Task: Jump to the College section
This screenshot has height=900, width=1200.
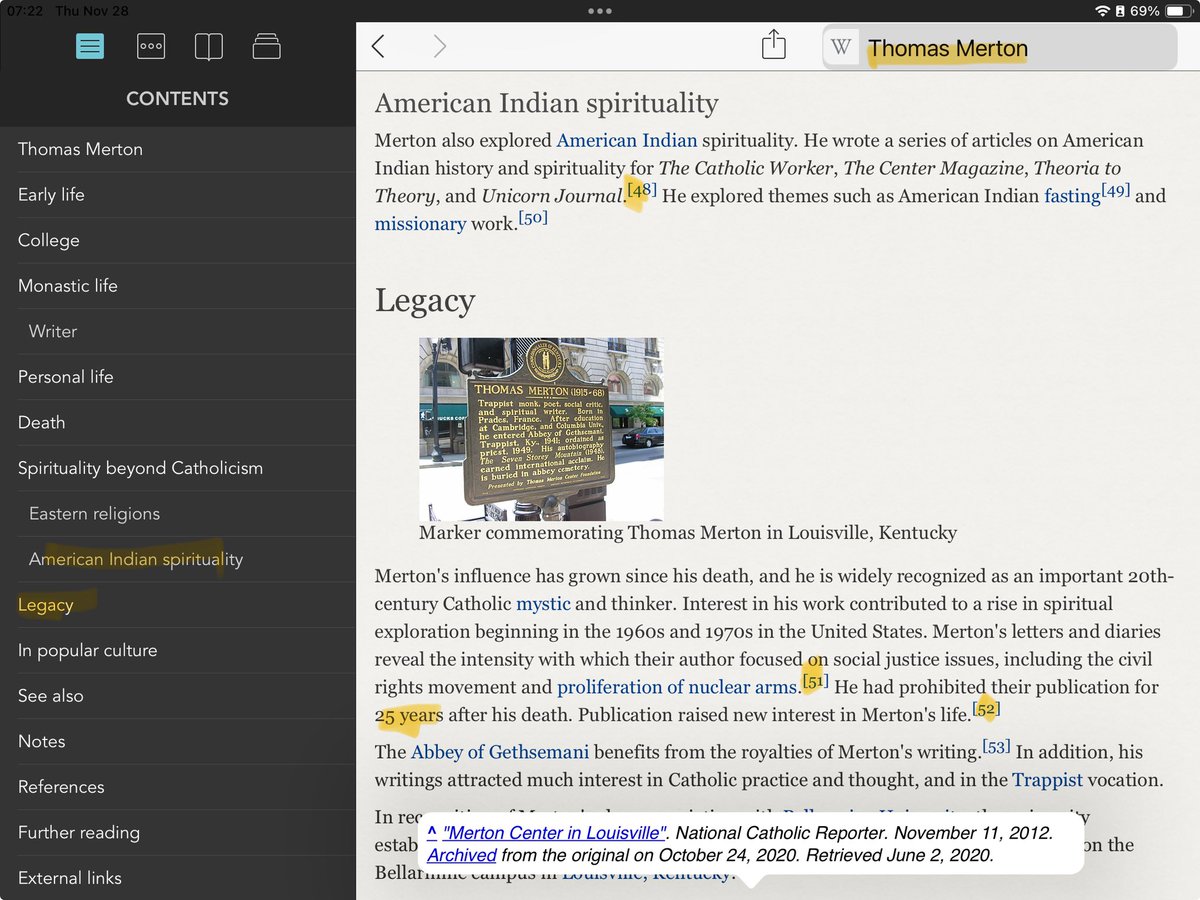Action: coord(178,240)
